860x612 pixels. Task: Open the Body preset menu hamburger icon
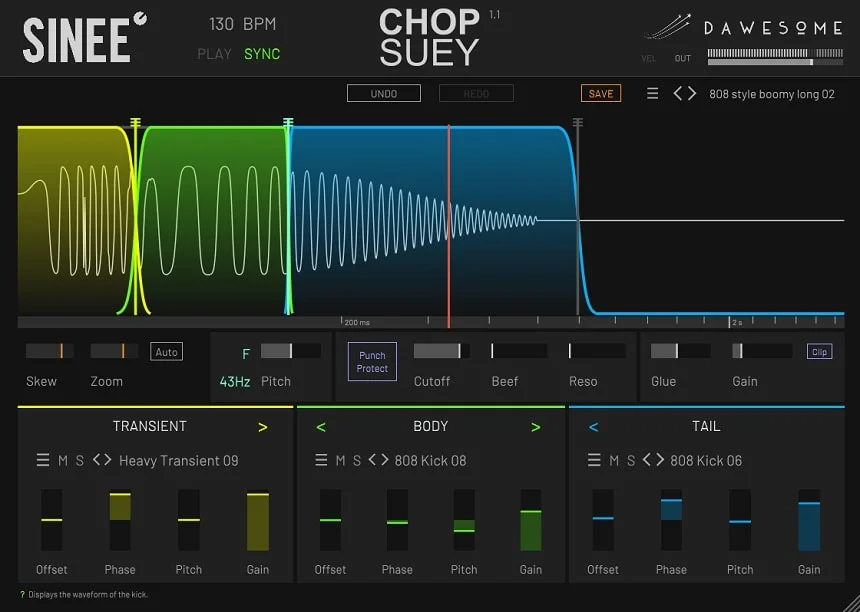click(x=321, y=460)
